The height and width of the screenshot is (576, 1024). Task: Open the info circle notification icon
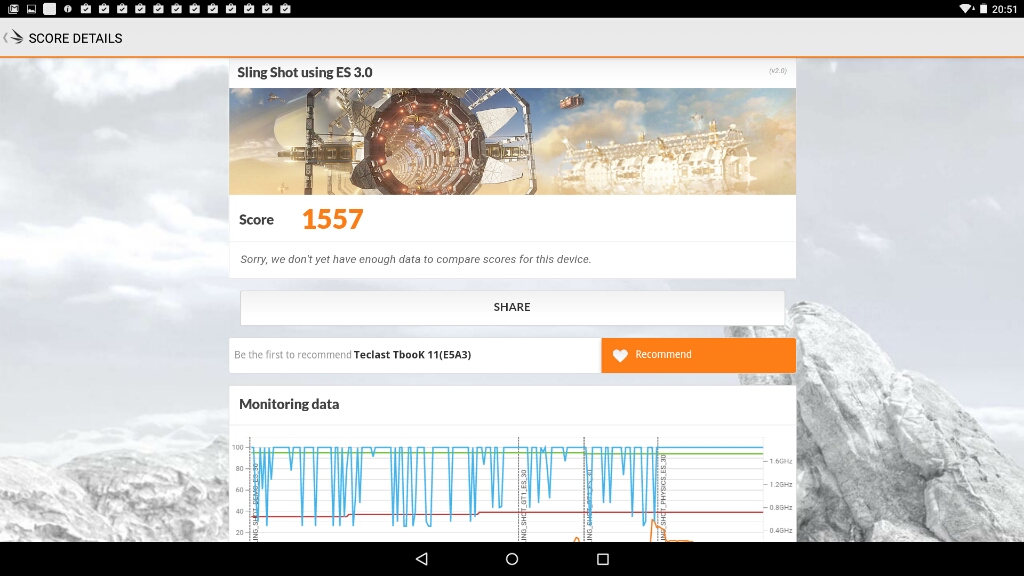click(68, 8)
